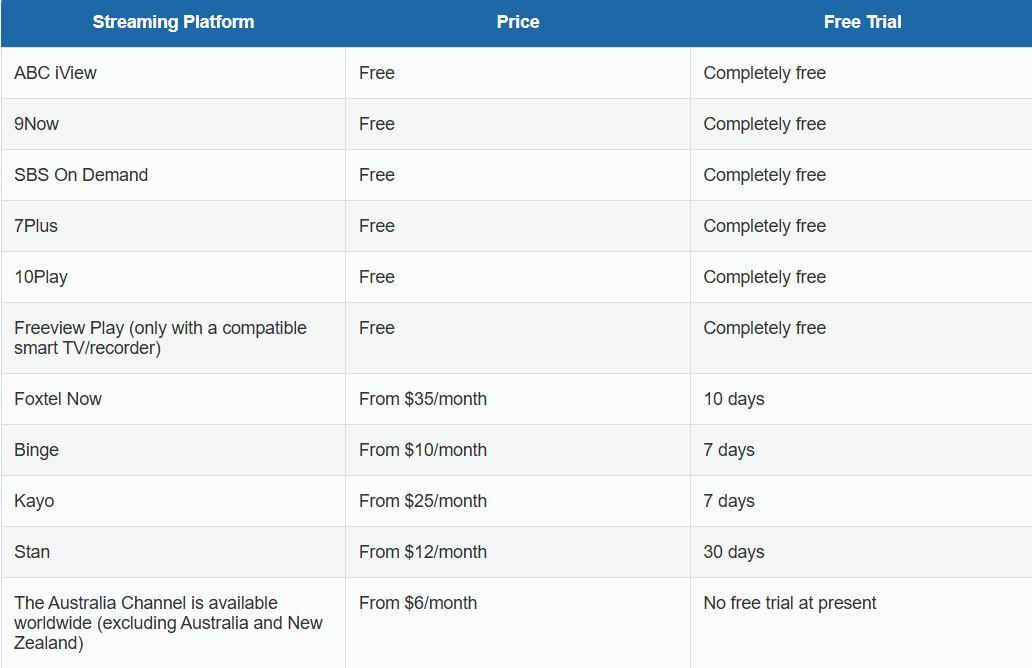Select the ABC iView cell
The width and height of the screenshot is (1032, 668).
[x=173, y=73]
